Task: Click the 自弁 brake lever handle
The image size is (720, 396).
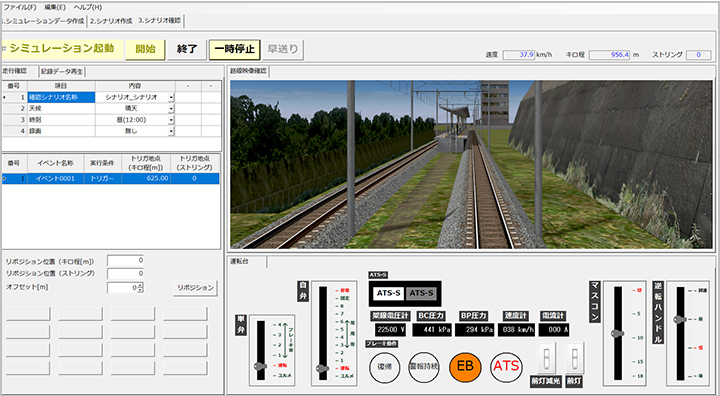Action: pos(322,368)
